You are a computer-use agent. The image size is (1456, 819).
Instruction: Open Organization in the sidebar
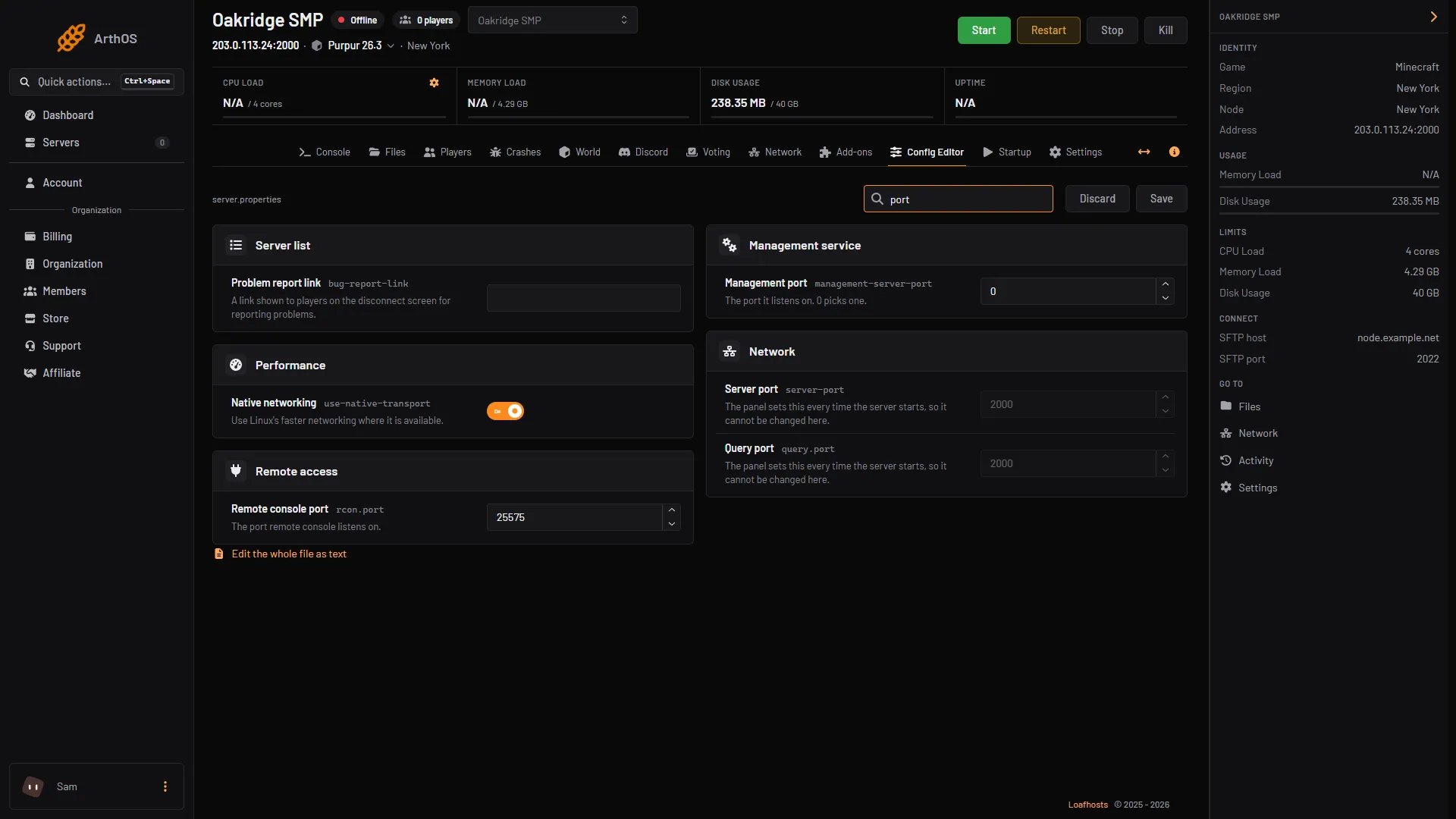tap(96, 264)
